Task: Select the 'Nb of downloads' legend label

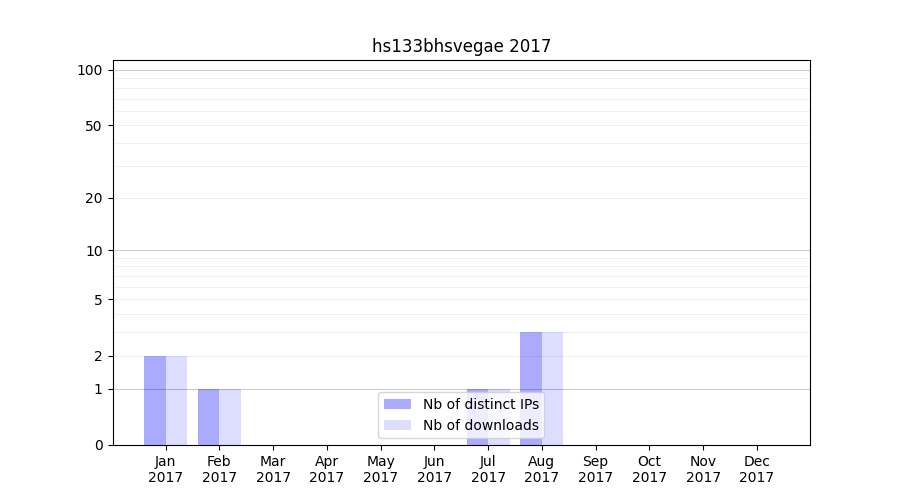Action: 480,425
